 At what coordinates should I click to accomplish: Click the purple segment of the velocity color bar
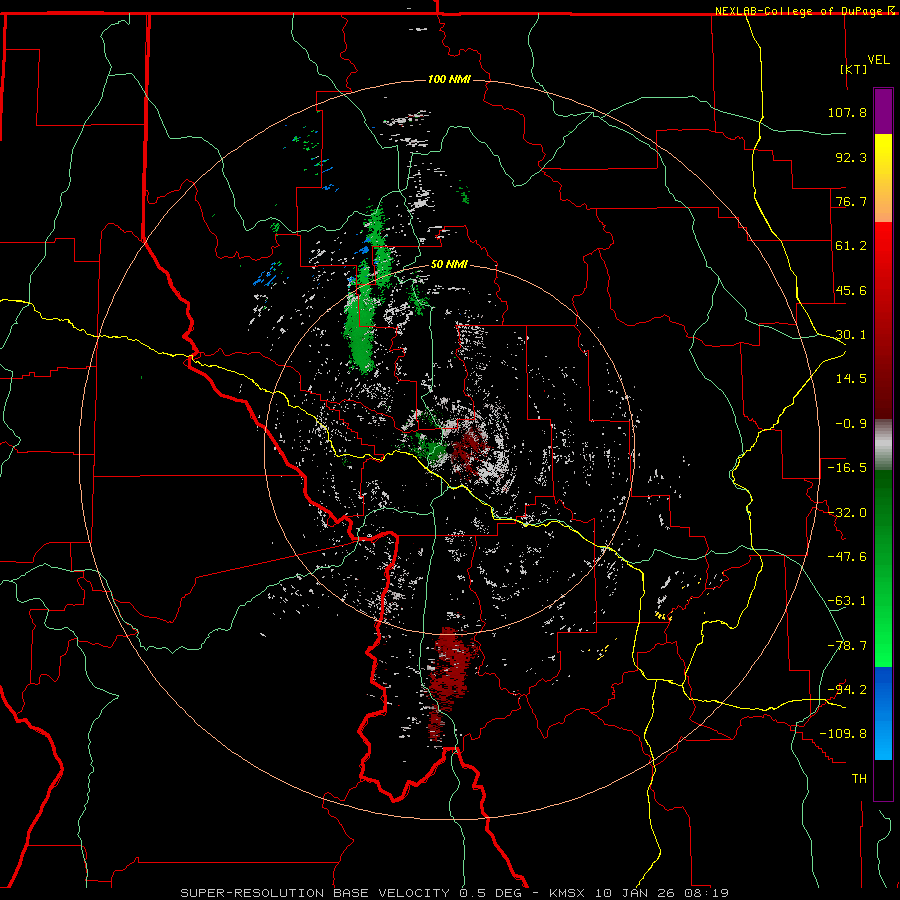tap(883, 111)
